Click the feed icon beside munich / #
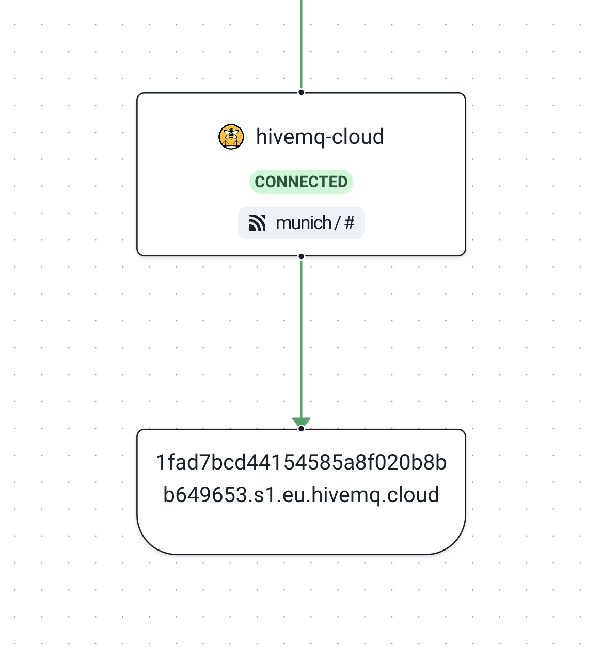 [257, 223]
